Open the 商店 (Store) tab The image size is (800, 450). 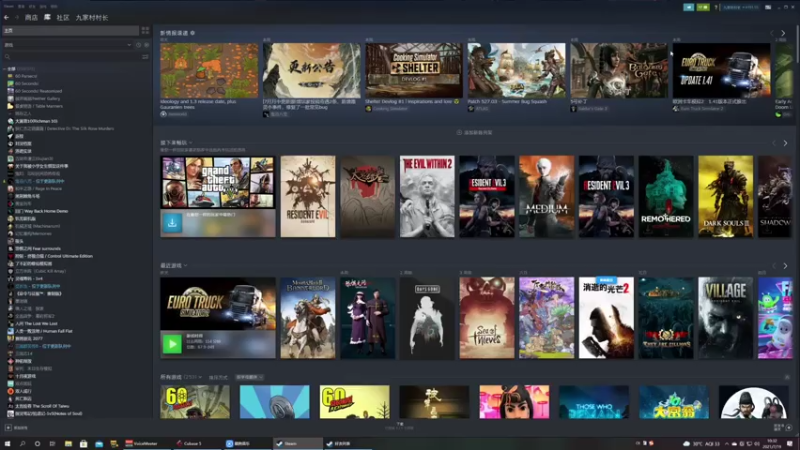click(31, 17)
